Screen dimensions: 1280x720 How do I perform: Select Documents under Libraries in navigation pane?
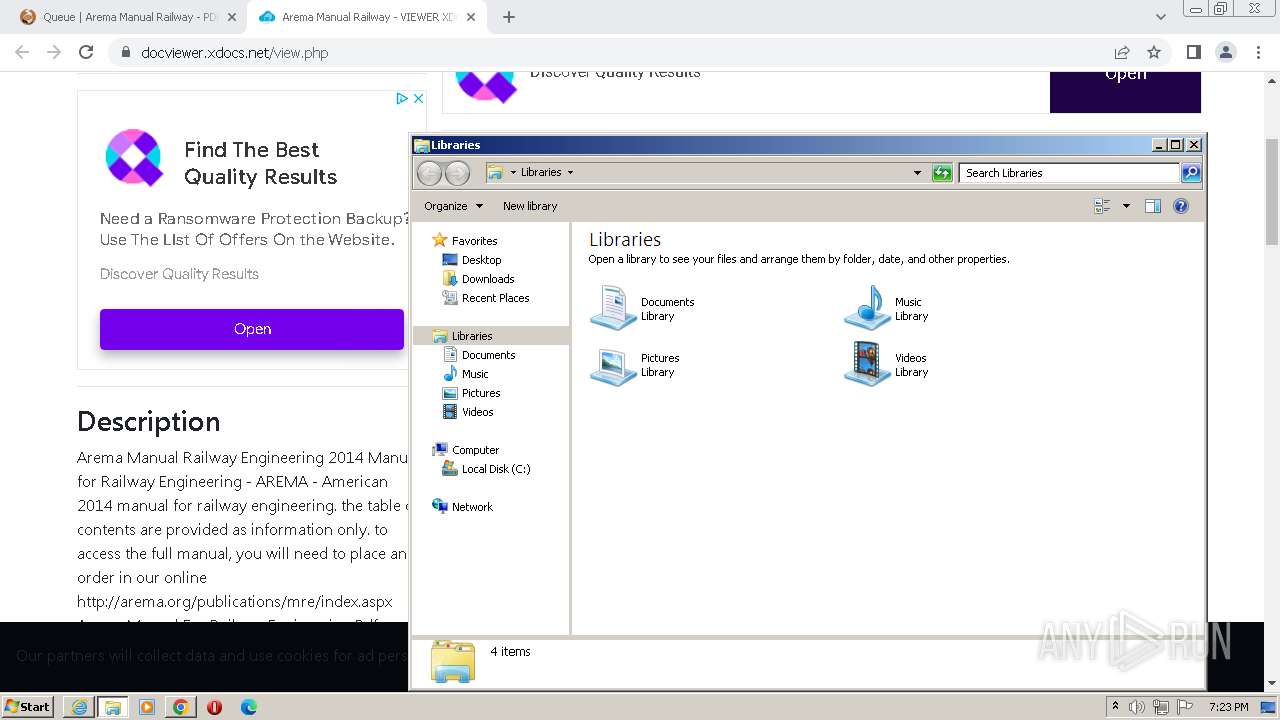click(488, 355)
